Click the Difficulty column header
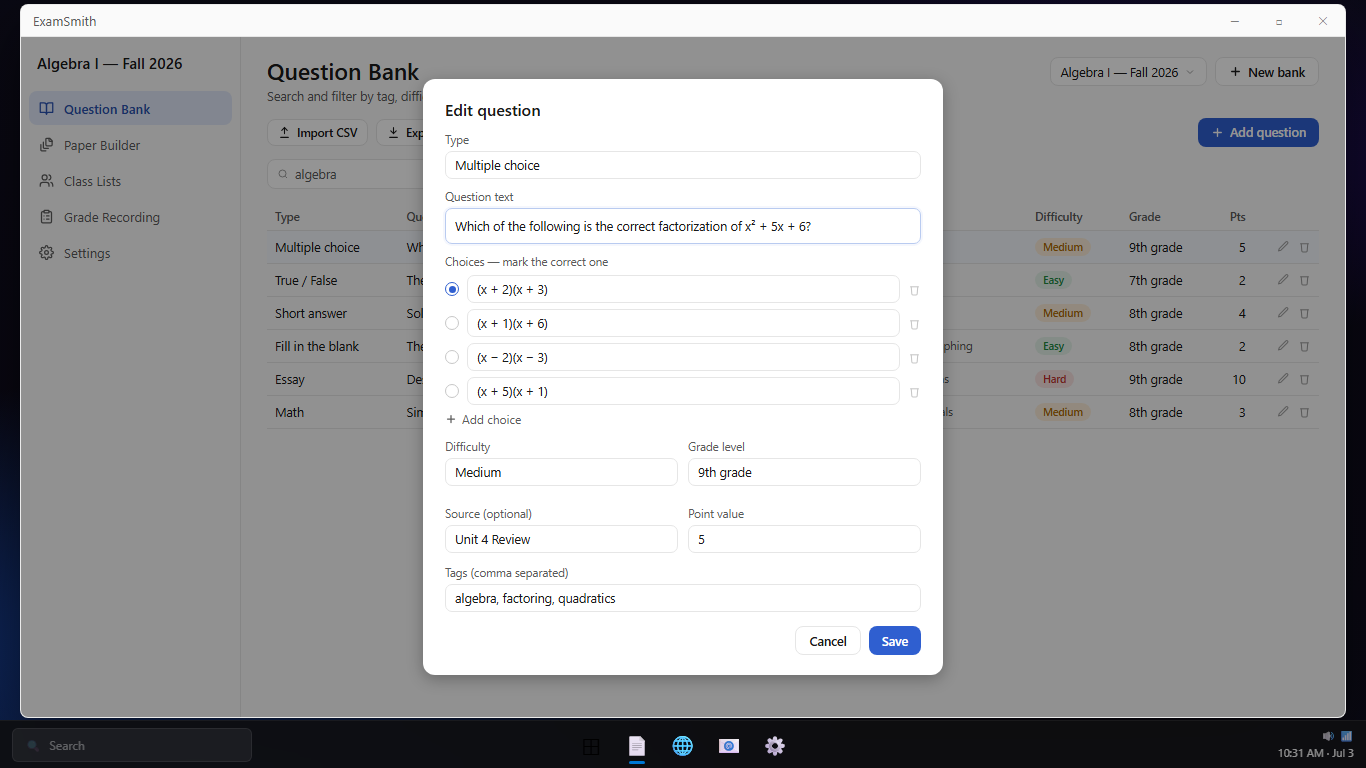The image size is (1366, 768). click(x=1059, y=217)
